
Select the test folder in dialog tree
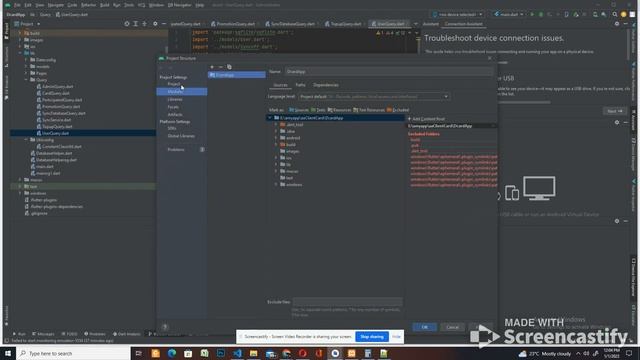coord(287,178)
